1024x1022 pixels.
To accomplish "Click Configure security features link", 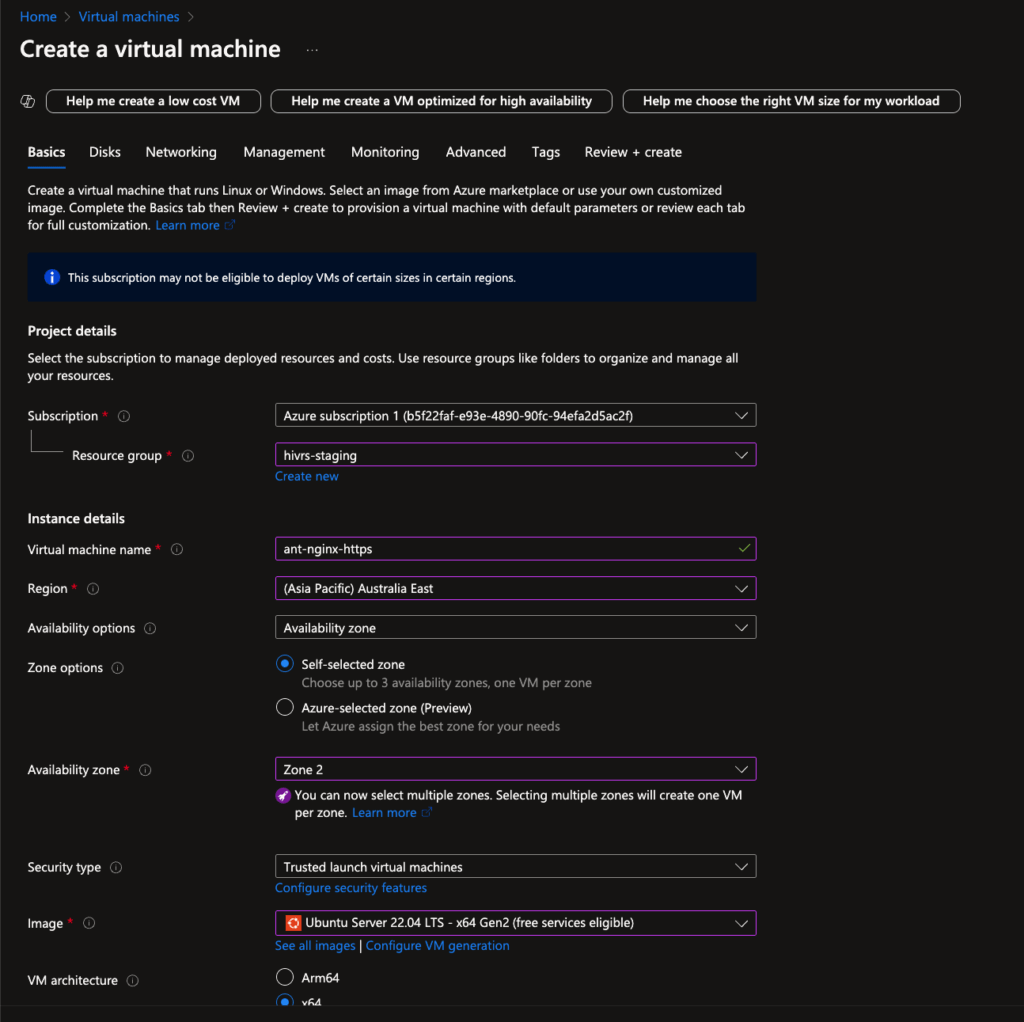I will click(351, 888).
